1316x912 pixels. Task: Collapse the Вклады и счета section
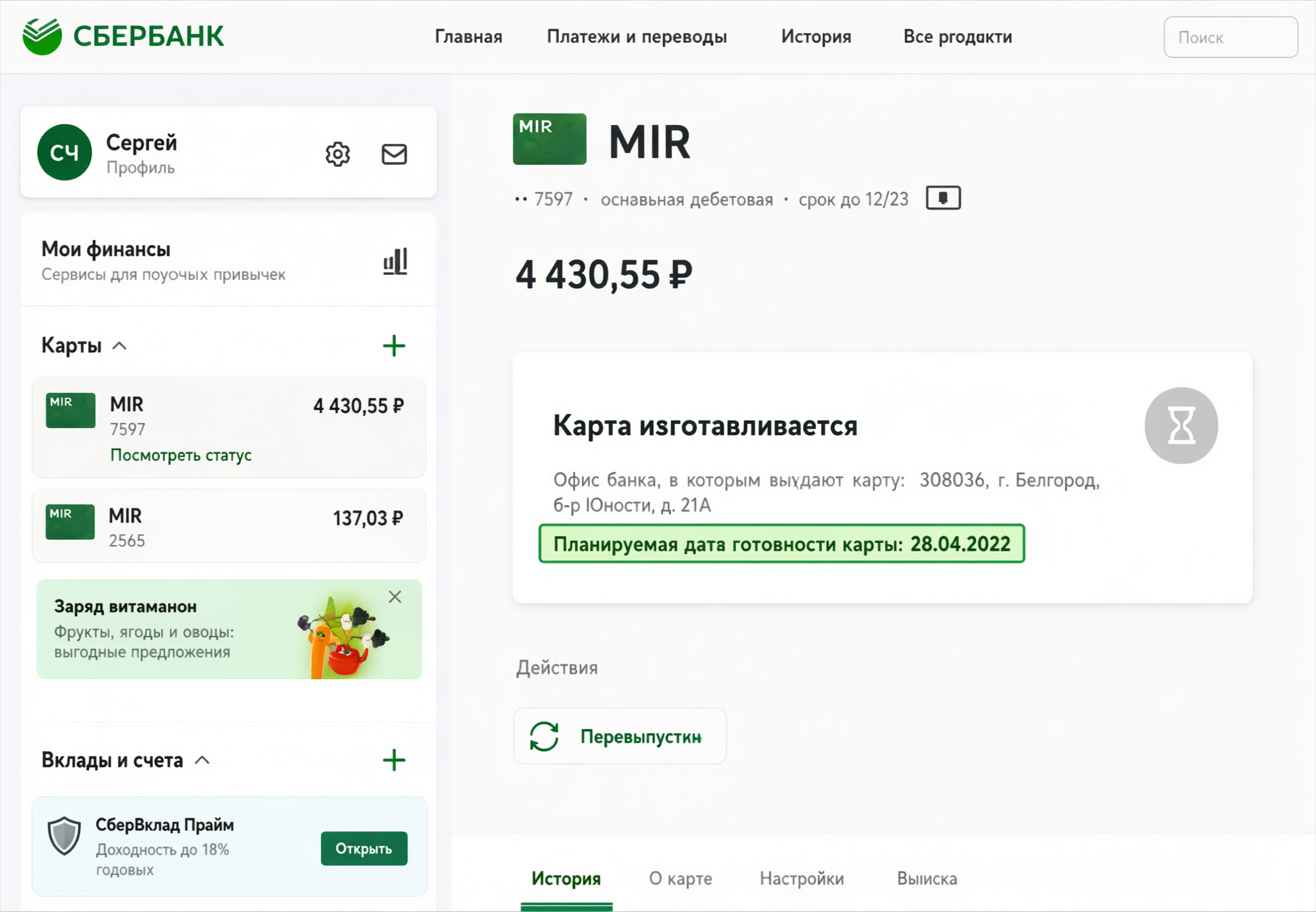[x=202, y=760]
